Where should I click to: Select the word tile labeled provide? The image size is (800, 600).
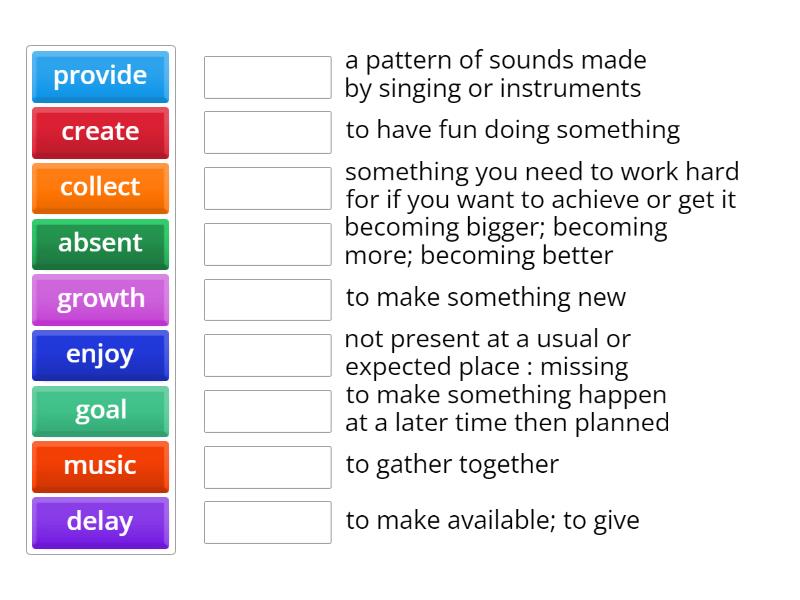point(99,76)
